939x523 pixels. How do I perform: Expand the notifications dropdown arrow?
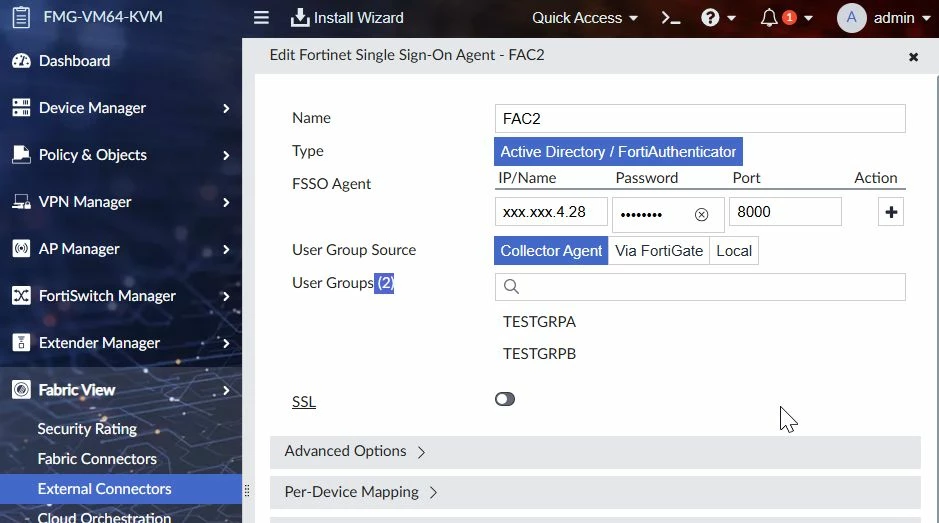tap(808, 19)
